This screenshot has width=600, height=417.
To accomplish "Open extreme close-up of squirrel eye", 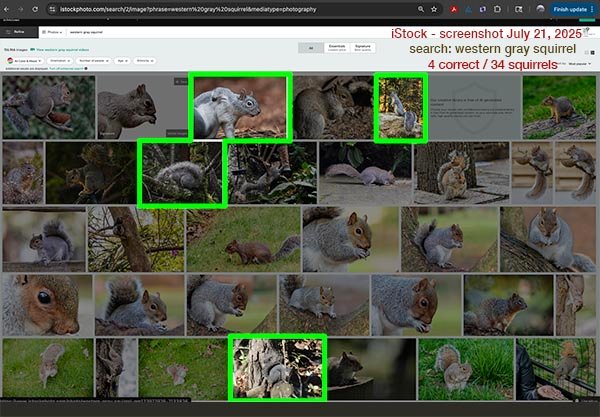I will 47,305.
